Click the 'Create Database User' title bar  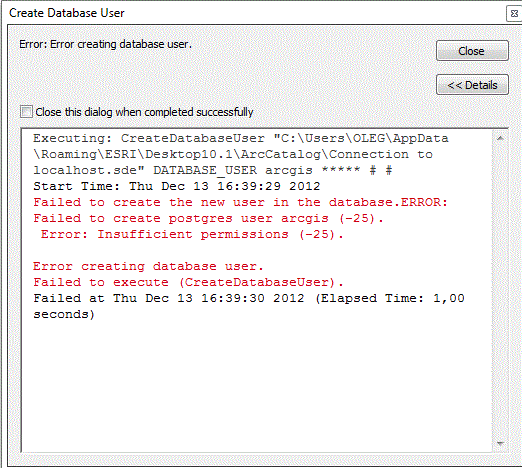coord(67,13)
